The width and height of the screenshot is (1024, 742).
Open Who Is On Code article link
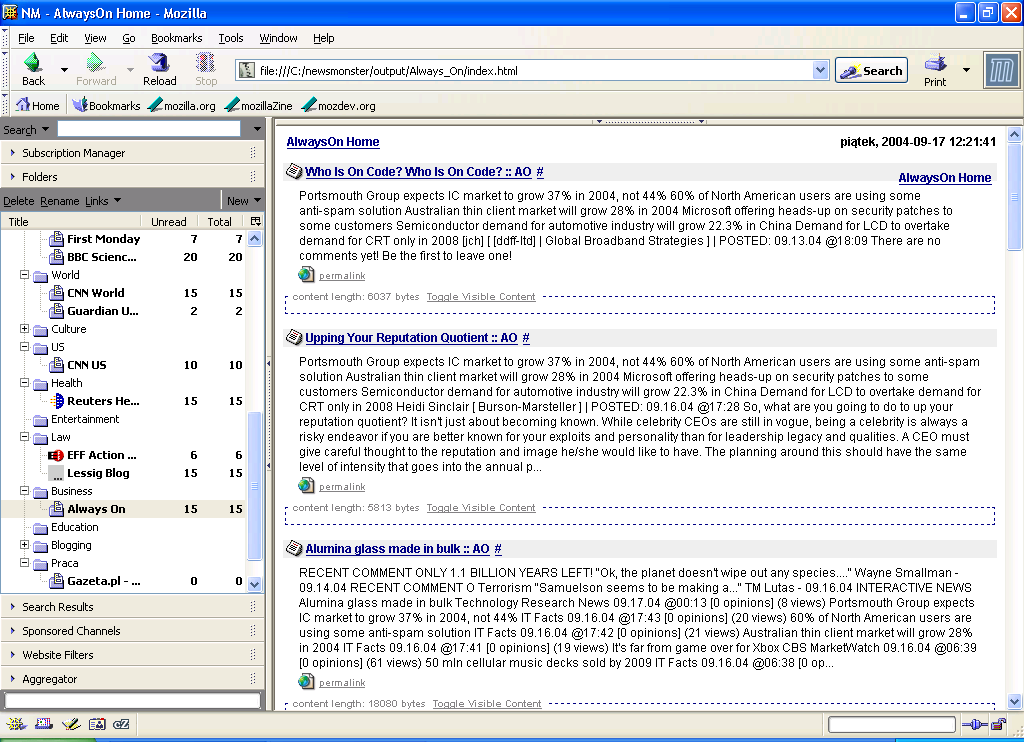[x=418, y=172]
